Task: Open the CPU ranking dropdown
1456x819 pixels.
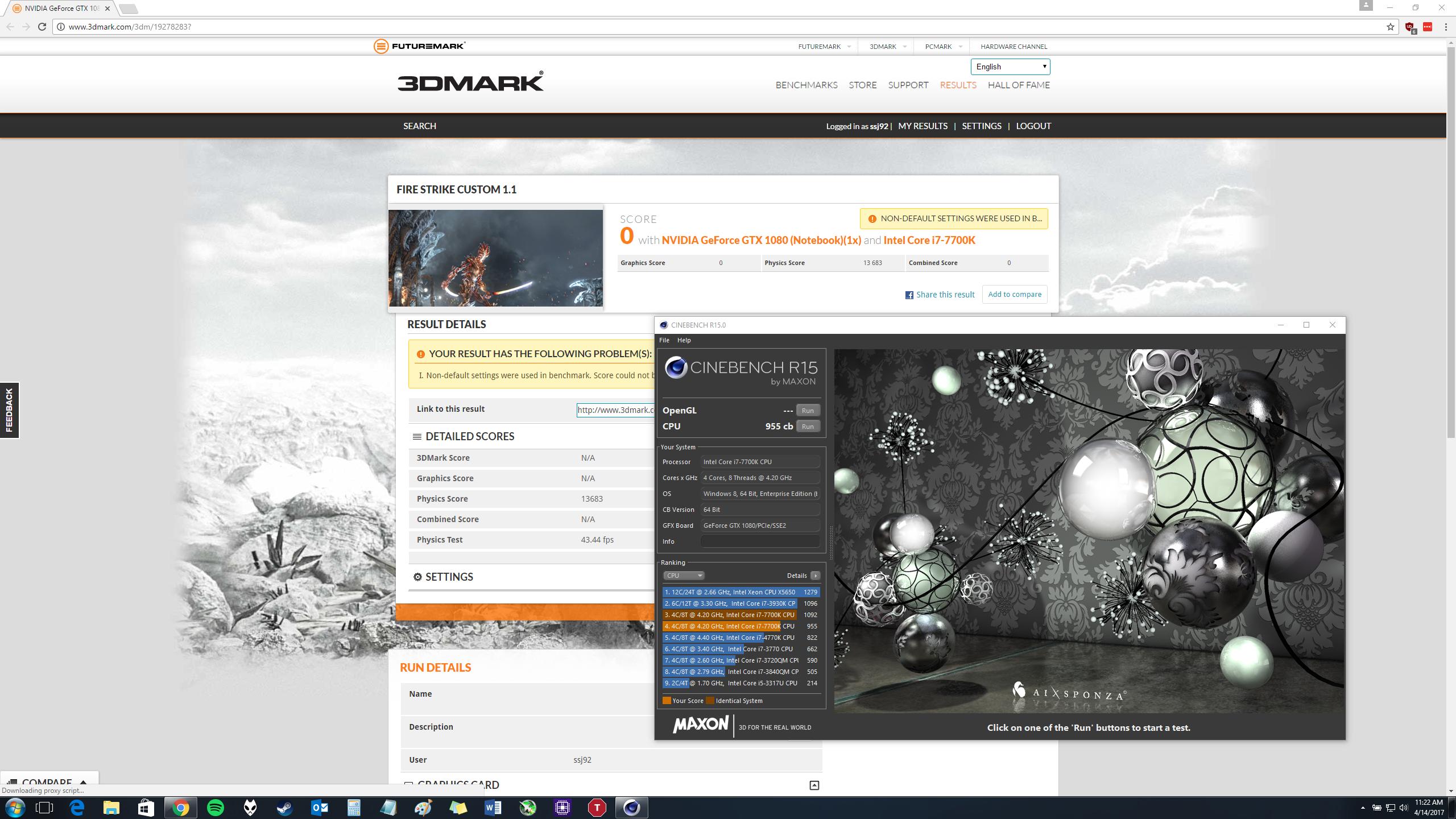Action: [683, 576]
